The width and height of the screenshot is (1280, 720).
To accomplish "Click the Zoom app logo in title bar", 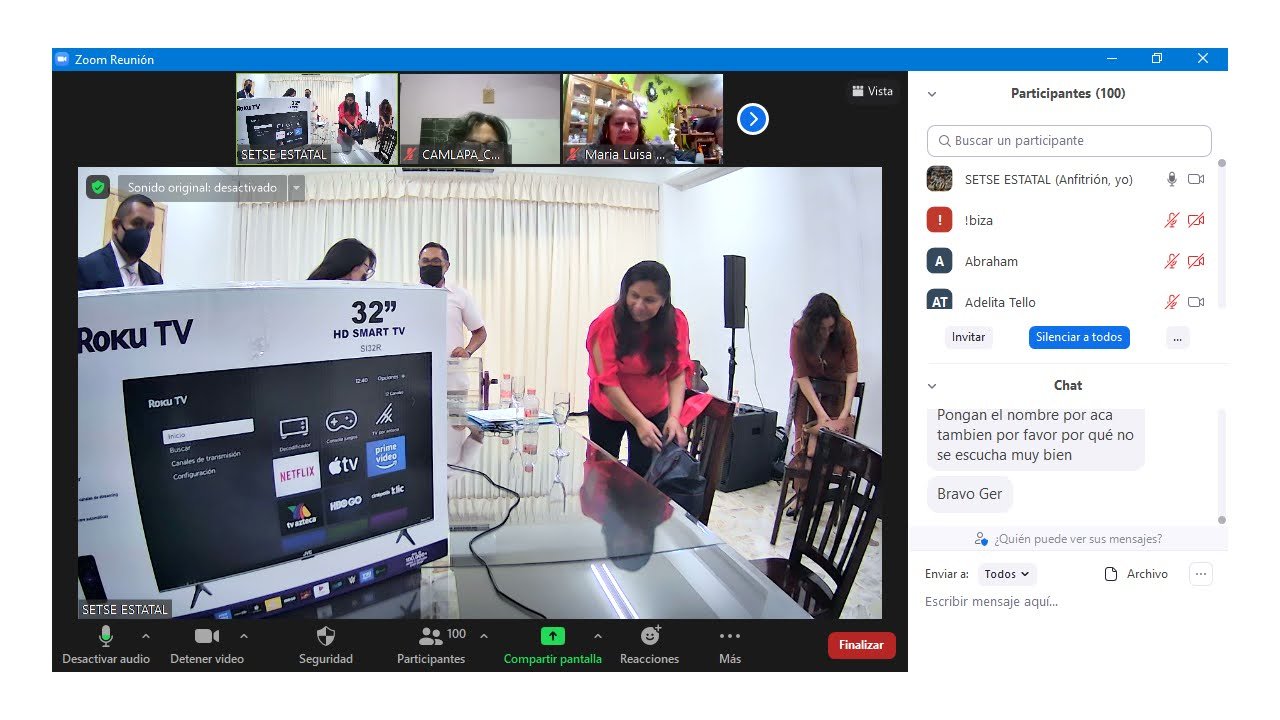I will coord(62,59).
